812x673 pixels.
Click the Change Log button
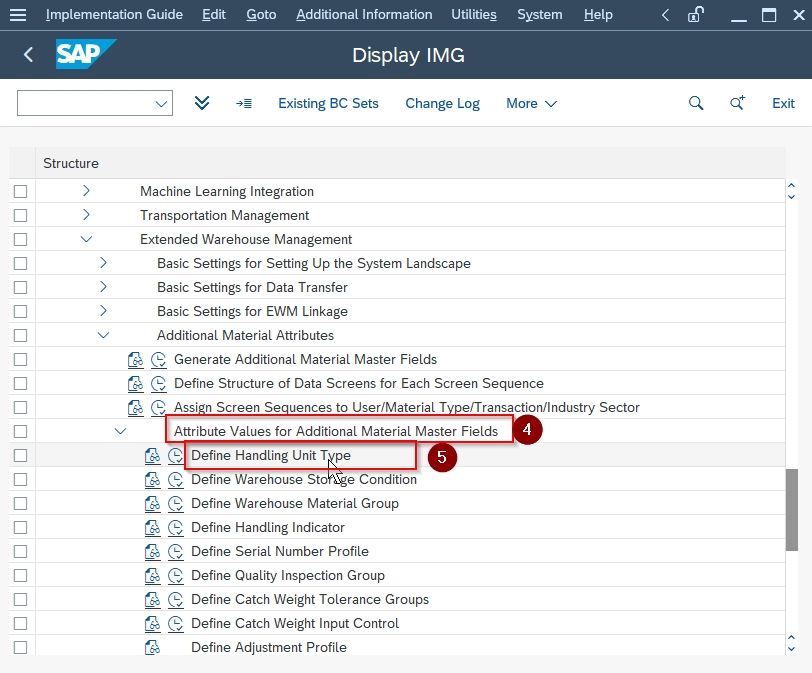click(442, 104)
